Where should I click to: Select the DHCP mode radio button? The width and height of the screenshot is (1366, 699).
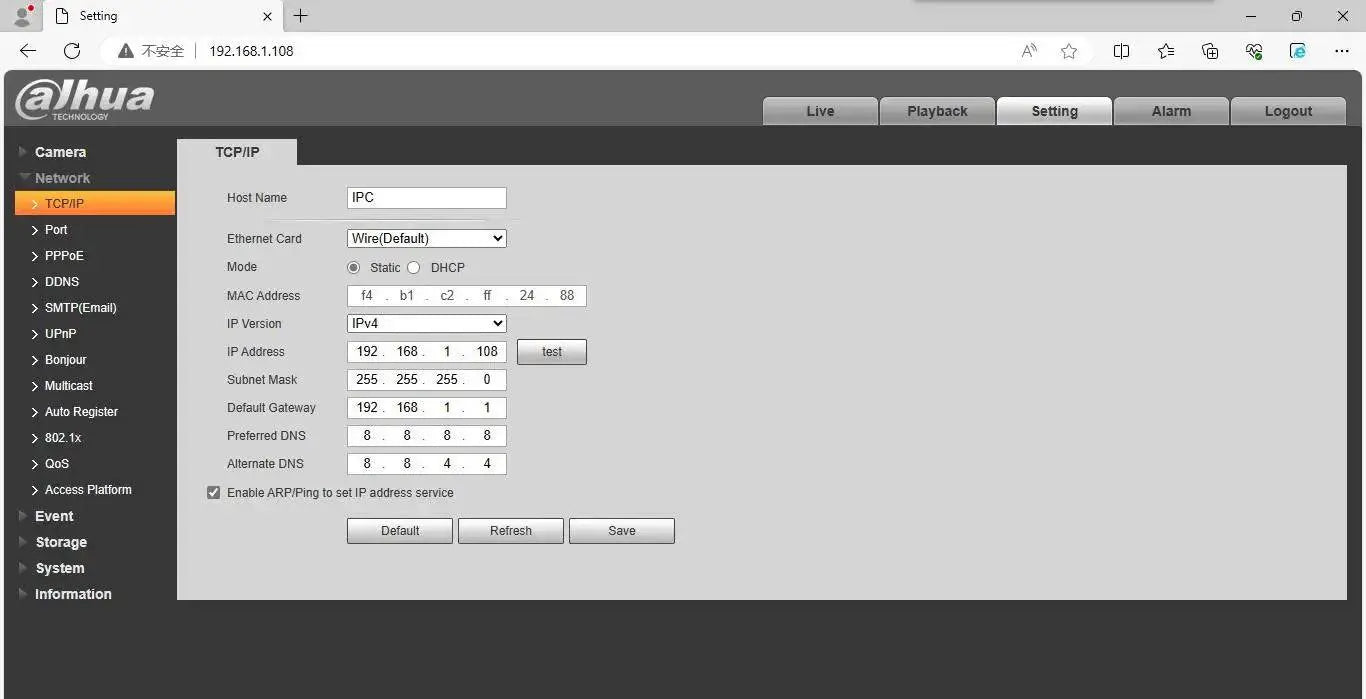[414, 268]
